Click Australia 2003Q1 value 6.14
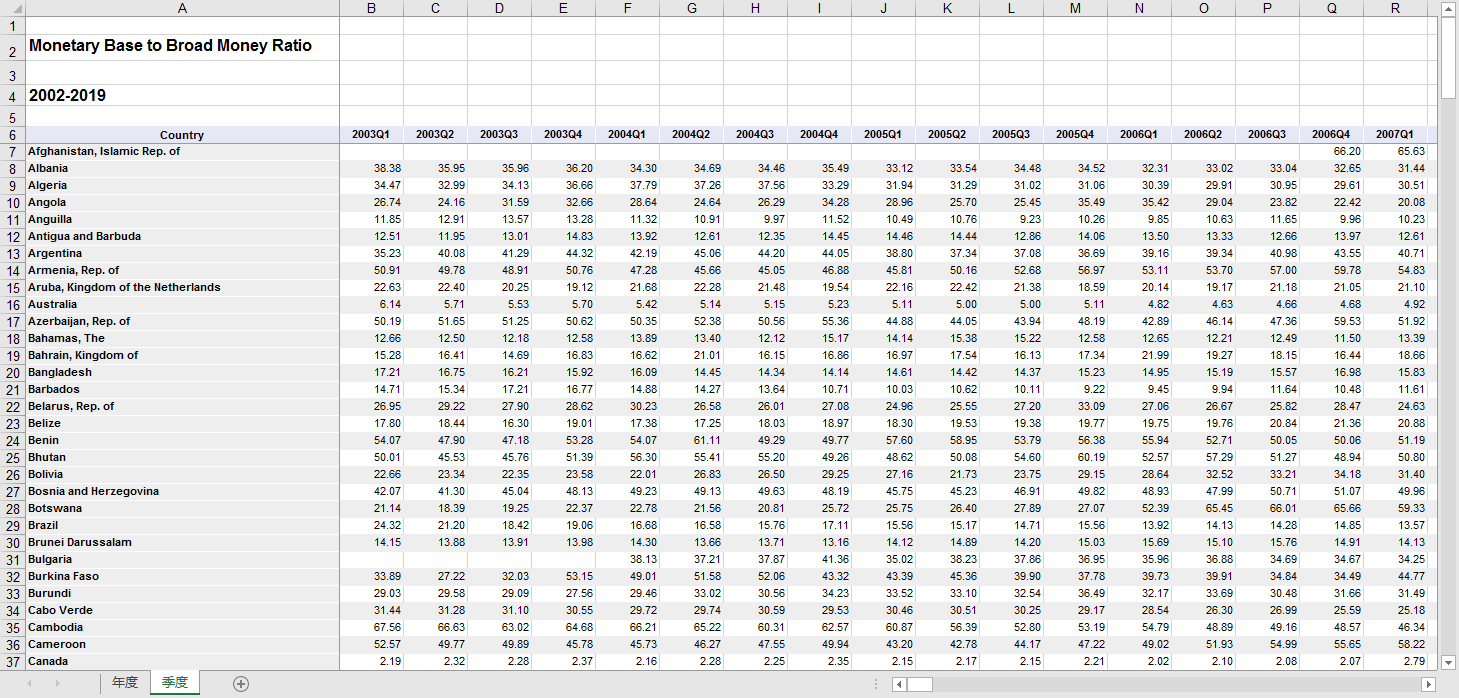Viewport: 1459px width, 698px height. coord(371,304)
